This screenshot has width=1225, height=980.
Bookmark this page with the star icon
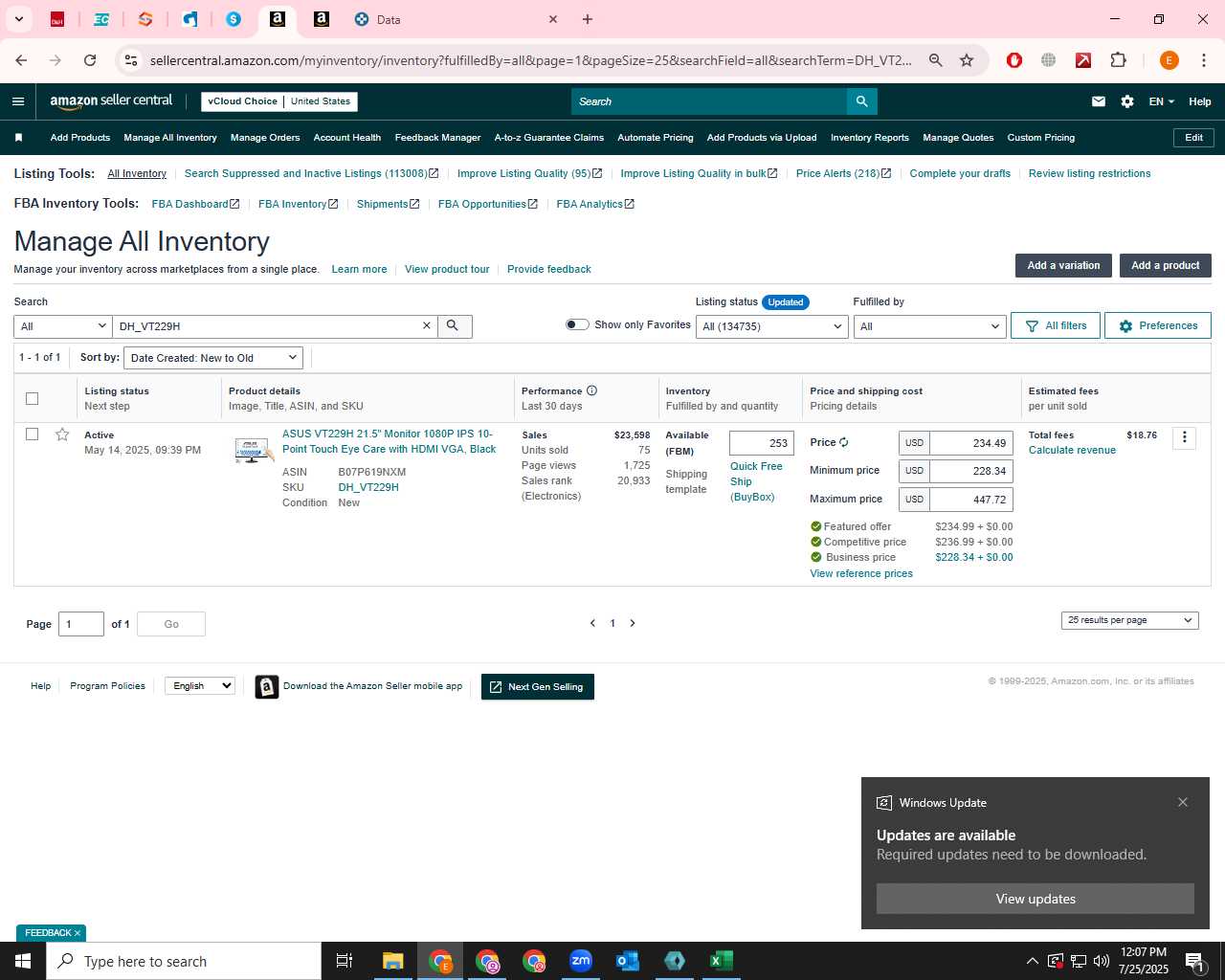tap(967, 60)
